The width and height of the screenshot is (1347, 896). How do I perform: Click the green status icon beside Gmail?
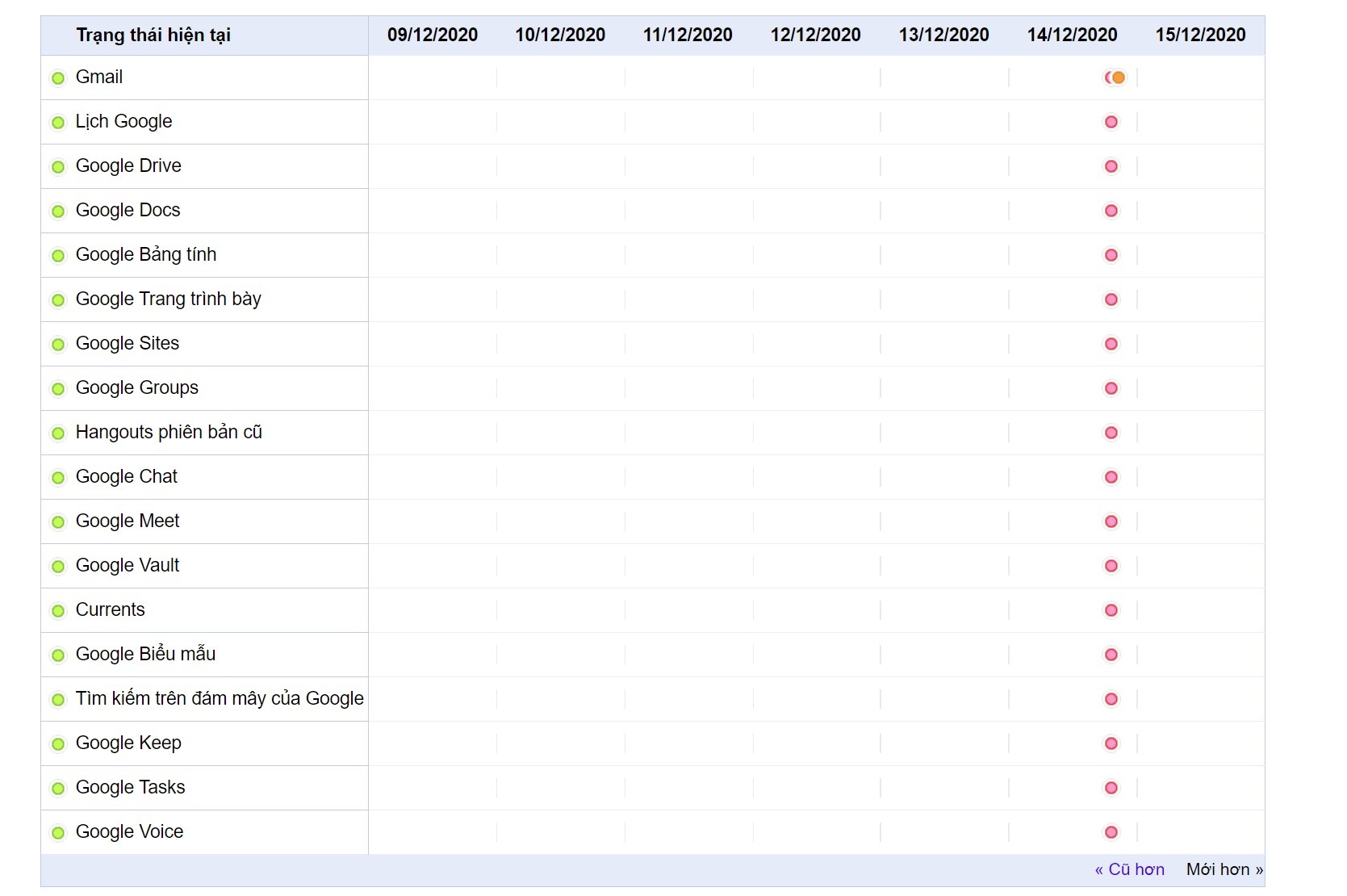coord(58,78)
